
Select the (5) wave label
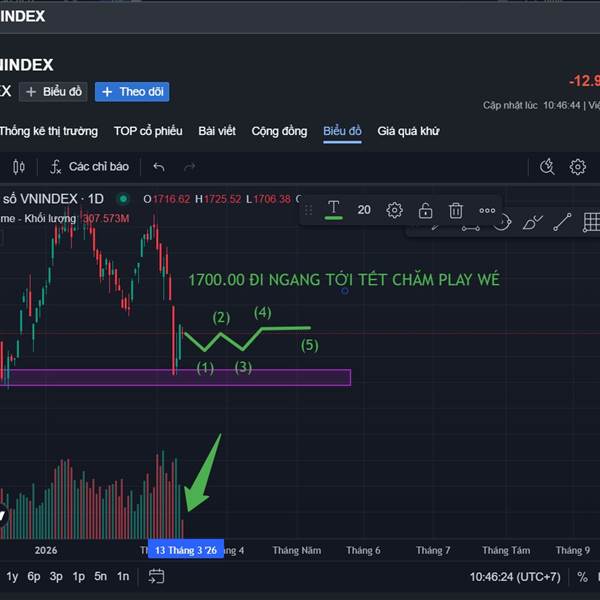click(310, 345)
